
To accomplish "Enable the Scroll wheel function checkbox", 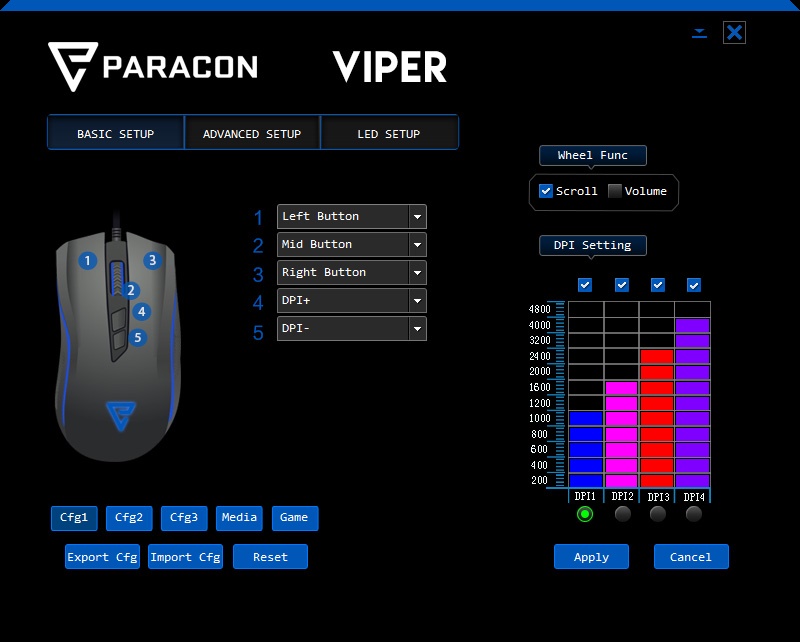I will pos(546,191).
